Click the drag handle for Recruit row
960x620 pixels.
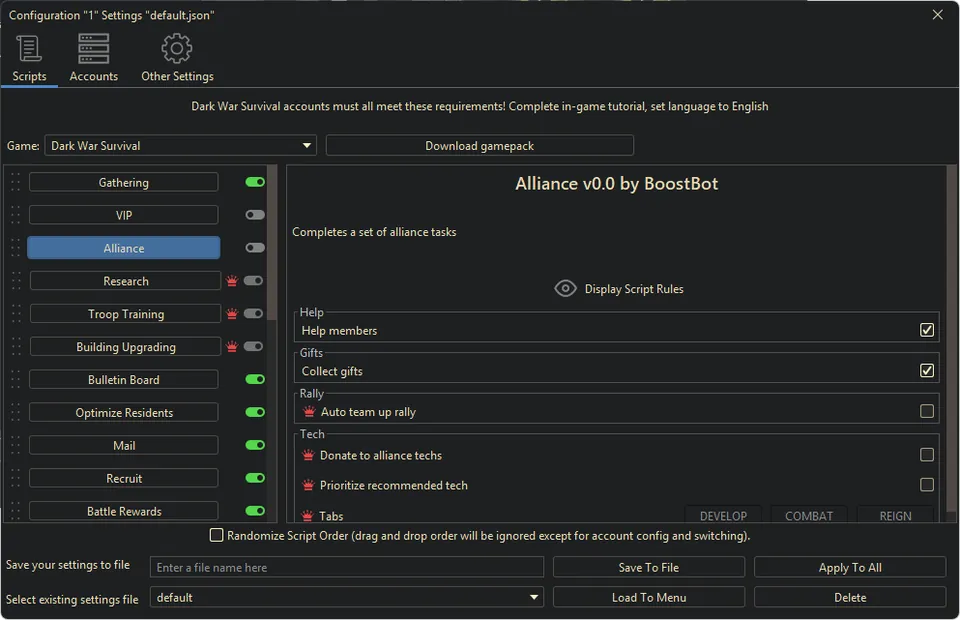[x=15, y=478]
